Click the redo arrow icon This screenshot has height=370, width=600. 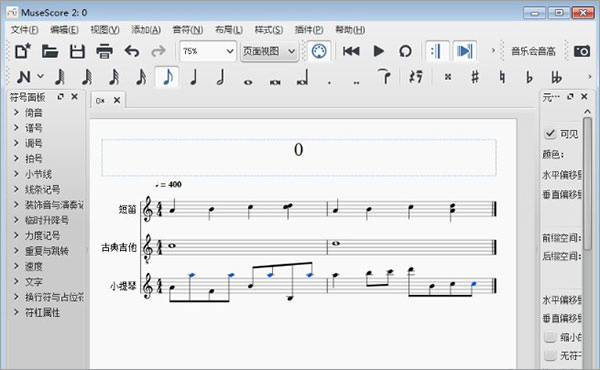158,51
